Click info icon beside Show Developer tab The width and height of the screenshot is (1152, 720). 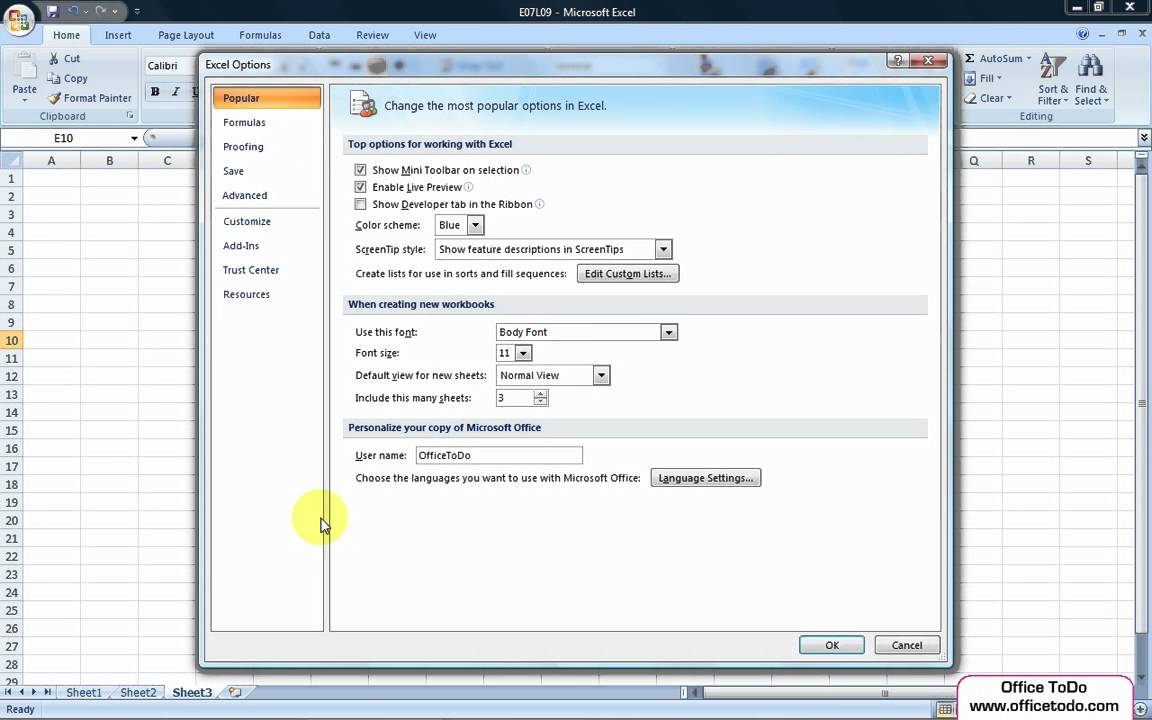(x=539, y=204)
